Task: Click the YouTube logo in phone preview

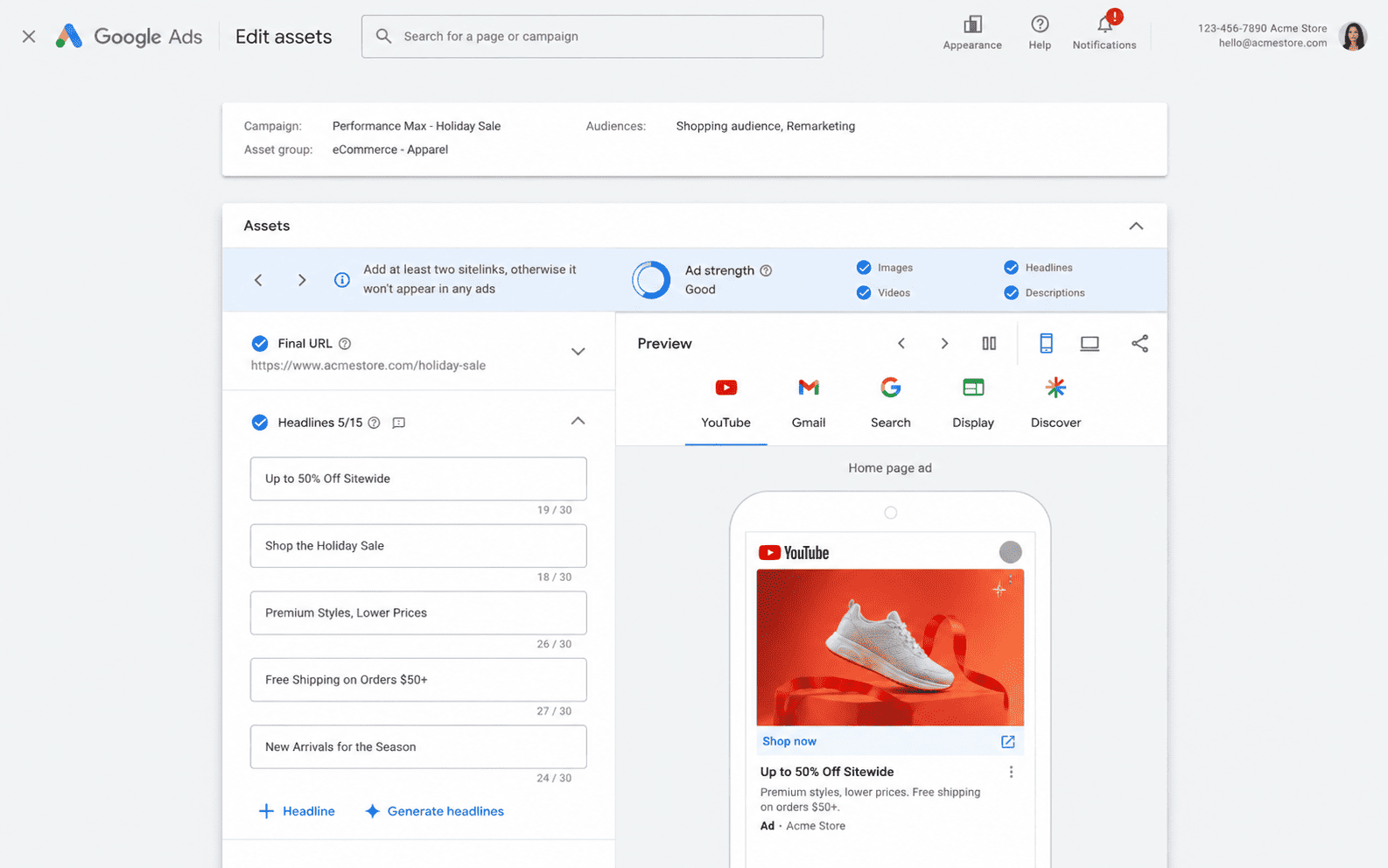Action: coord(794,553)
